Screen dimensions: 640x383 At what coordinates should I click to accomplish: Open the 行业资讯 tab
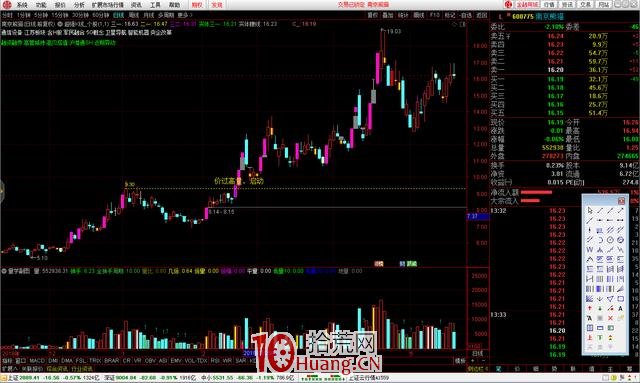click(82, 369)
